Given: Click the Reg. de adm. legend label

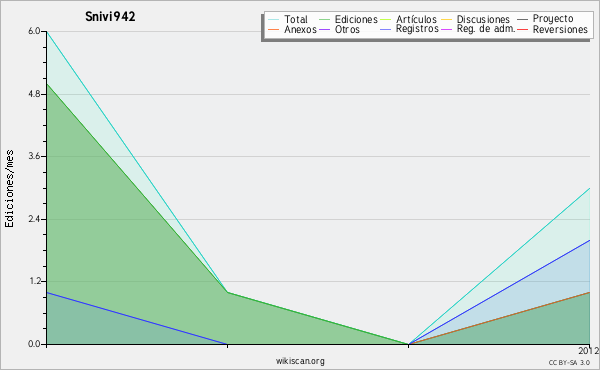Looking at the screenshot, I should (x=486, y=29).
